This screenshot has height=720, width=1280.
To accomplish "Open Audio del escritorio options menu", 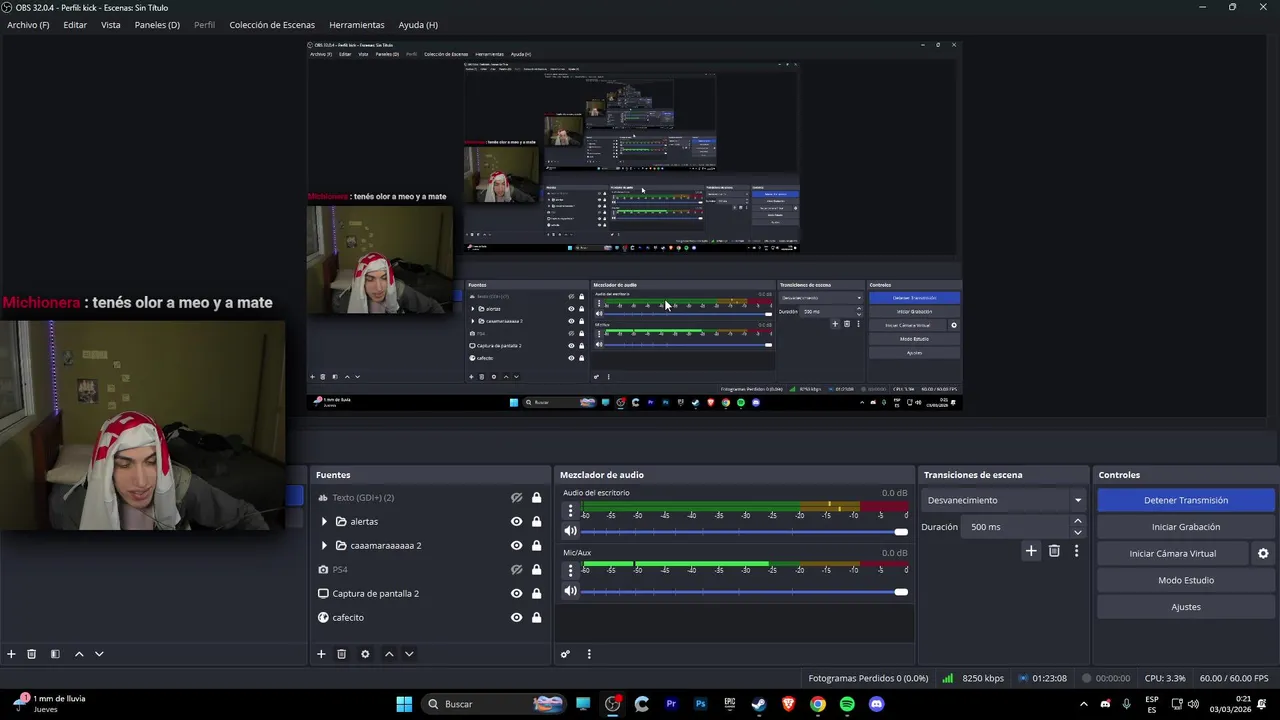I will tap(571, 511).
